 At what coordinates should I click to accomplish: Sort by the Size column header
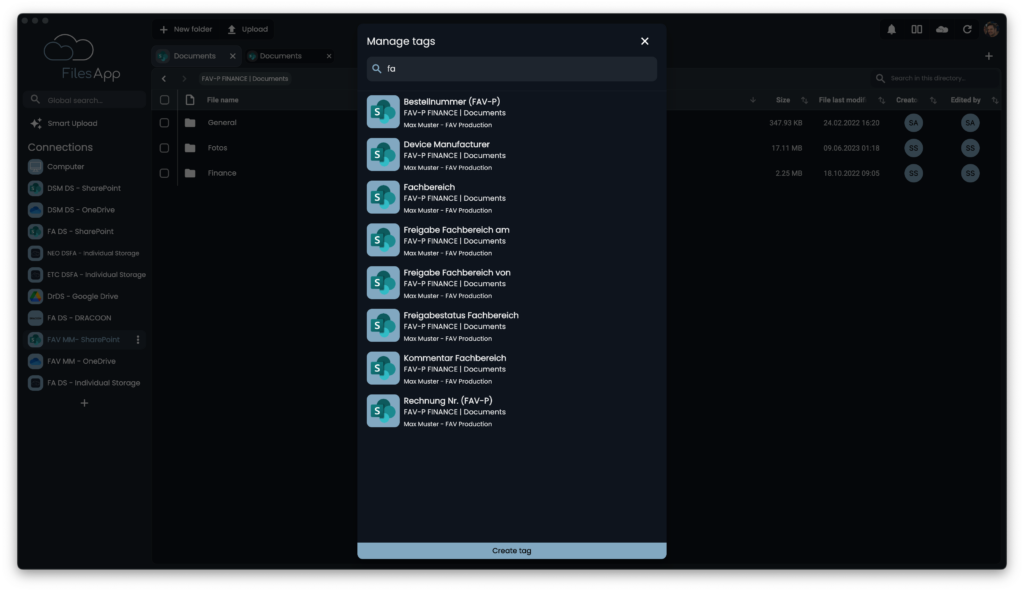click(x=783, y=100)
